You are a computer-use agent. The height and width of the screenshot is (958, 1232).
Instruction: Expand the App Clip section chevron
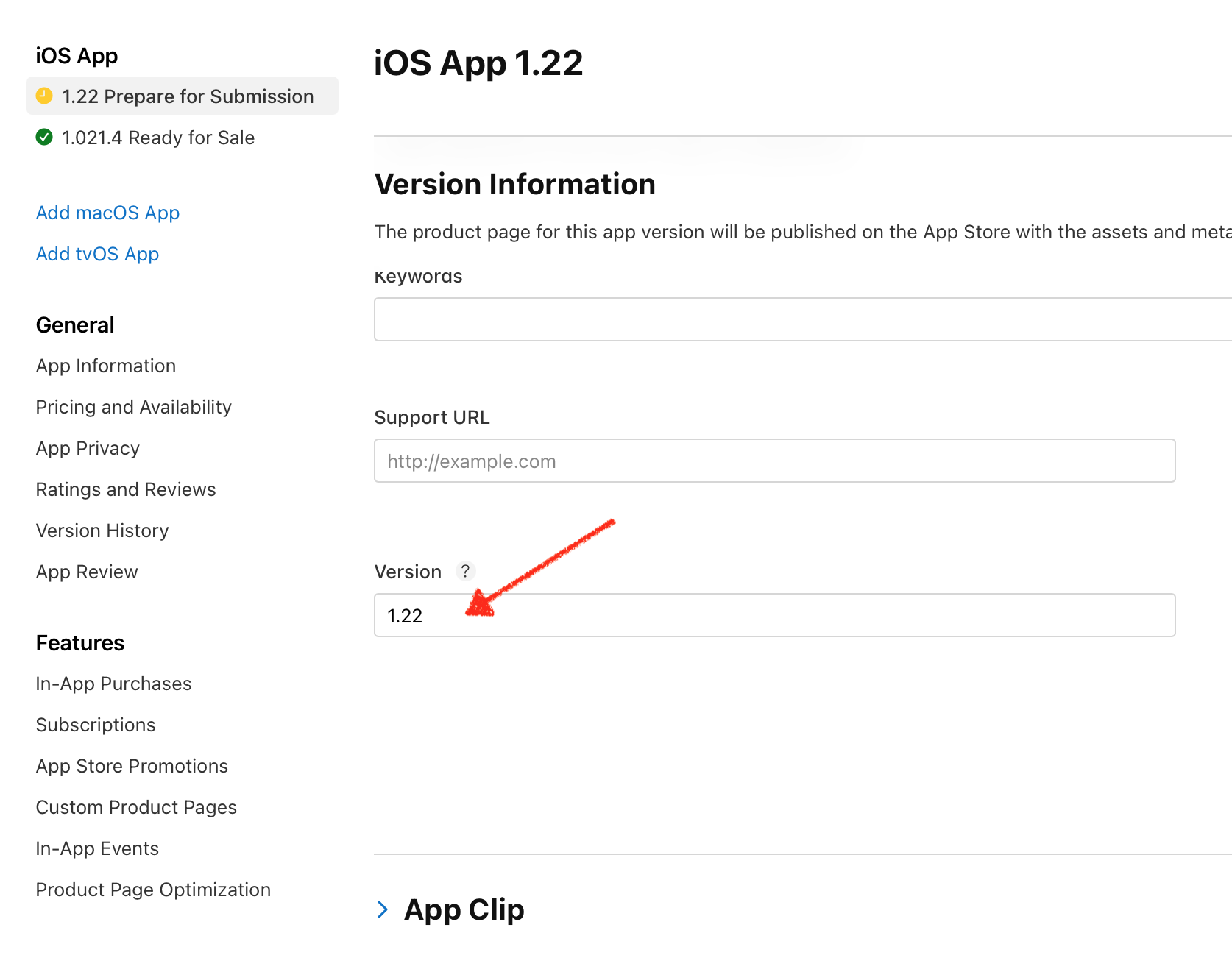pyautogui.click(x=383, y=909)
